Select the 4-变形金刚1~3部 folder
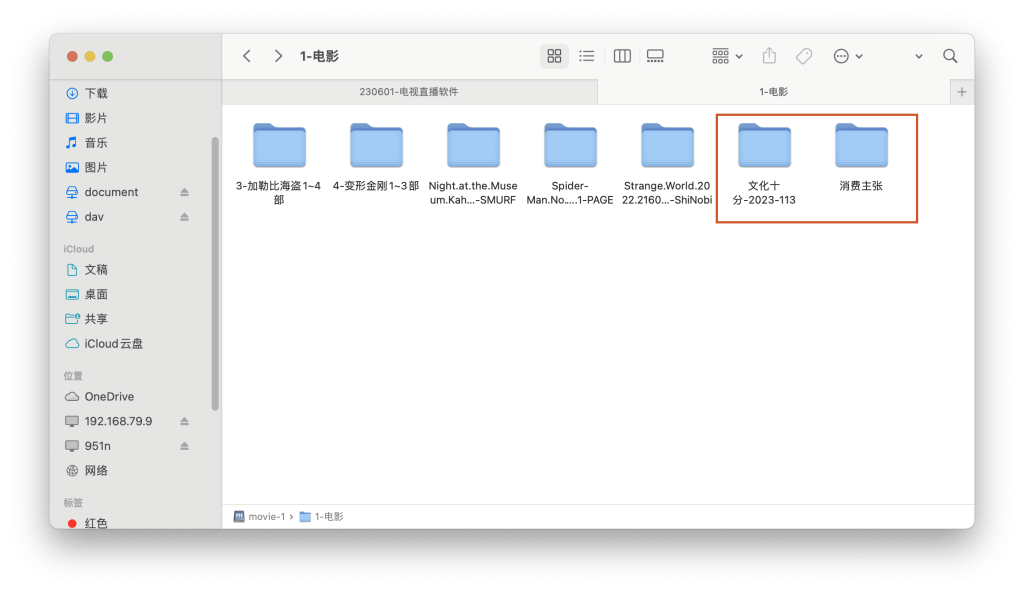Image resolution: width=1024 pixels, height=594 pixels. 376,157
